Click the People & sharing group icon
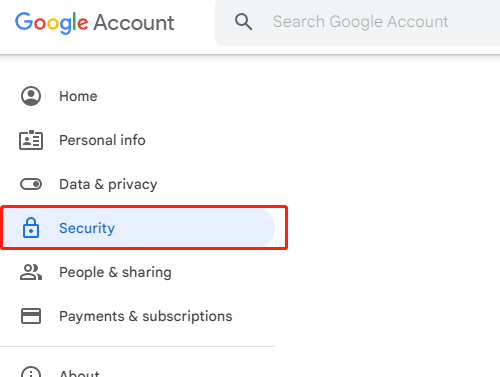The height and width of the screenshot is (377, 500). (31, 272)
